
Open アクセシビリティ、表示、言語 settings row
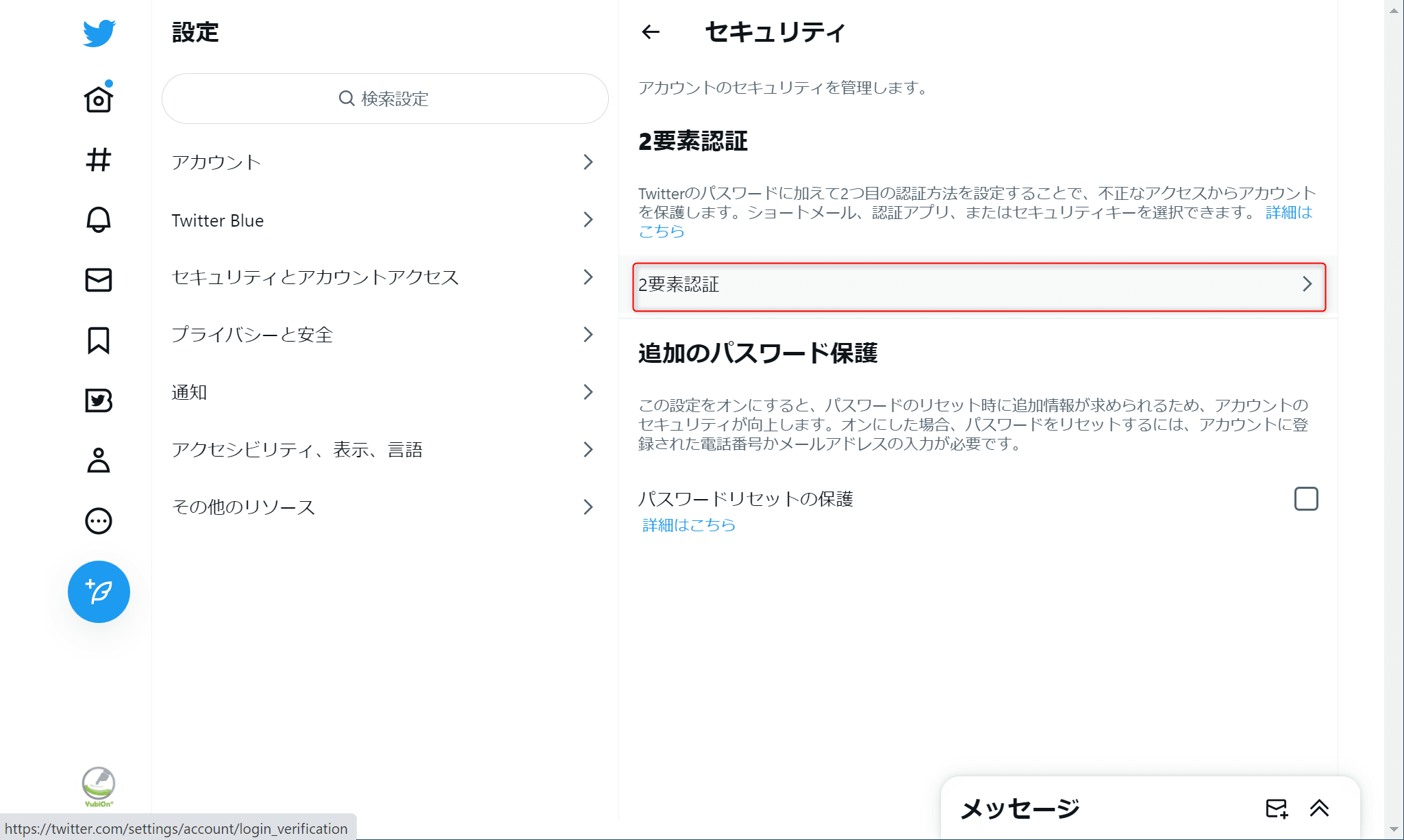[x=385, y=450]
